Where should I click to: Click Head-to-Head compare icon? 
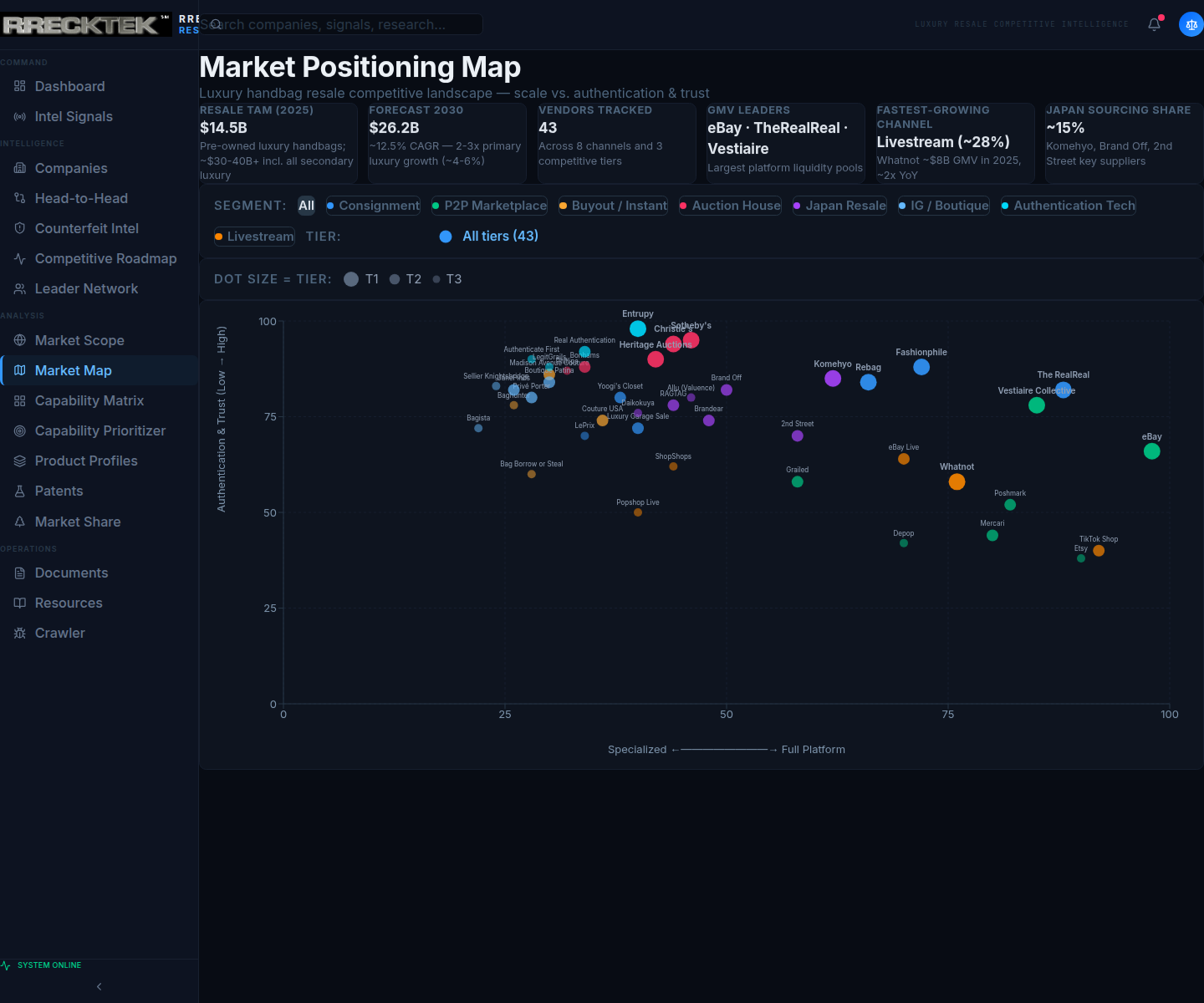coord(20,198)
